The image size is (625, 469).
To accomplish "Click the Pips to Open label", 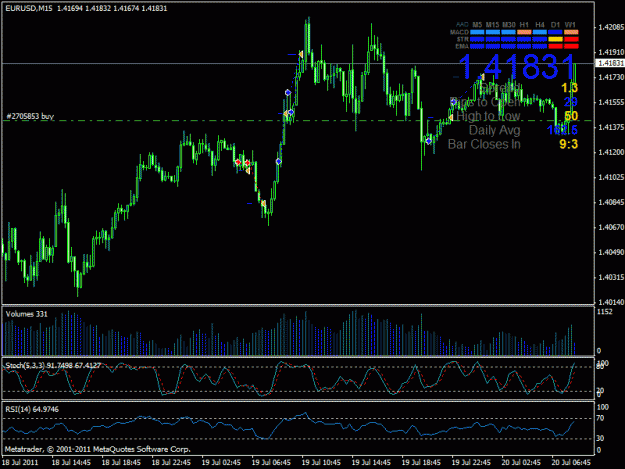I will 485,102.
